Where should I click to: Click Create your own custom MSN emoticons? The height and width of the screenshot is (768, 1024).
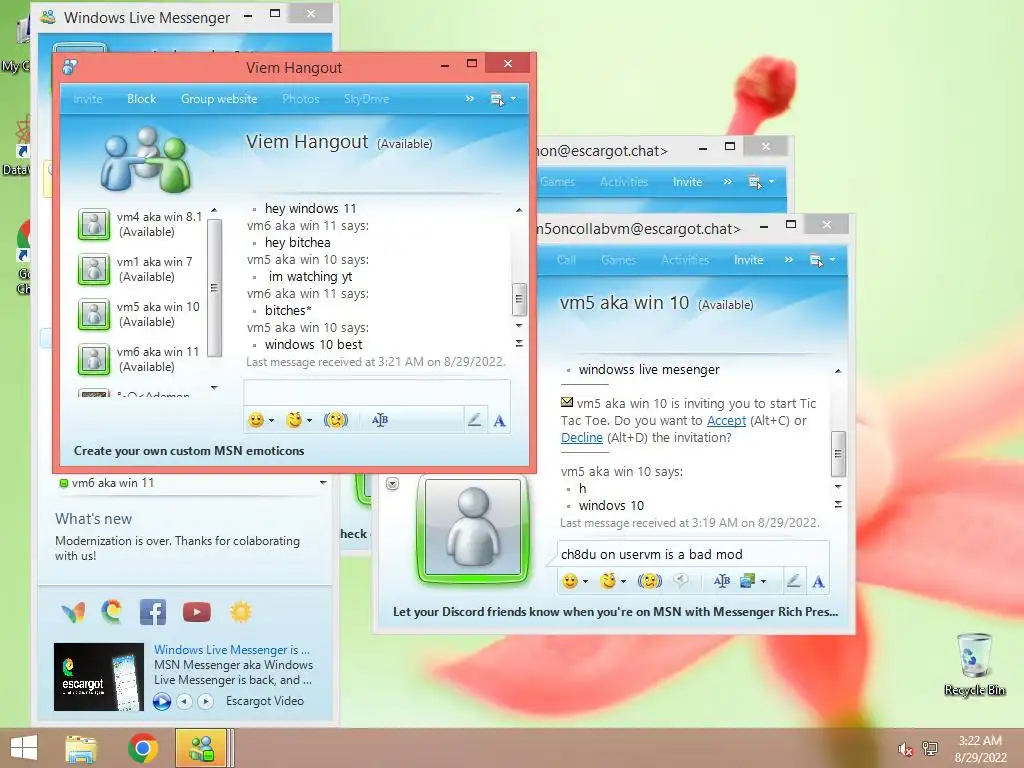(189, 451)
